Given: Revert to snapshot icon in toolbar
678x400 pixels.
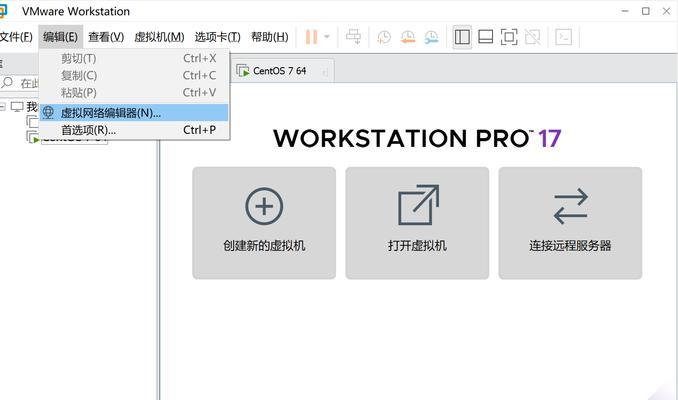Looking at the screenshot, I should [408, 37].
